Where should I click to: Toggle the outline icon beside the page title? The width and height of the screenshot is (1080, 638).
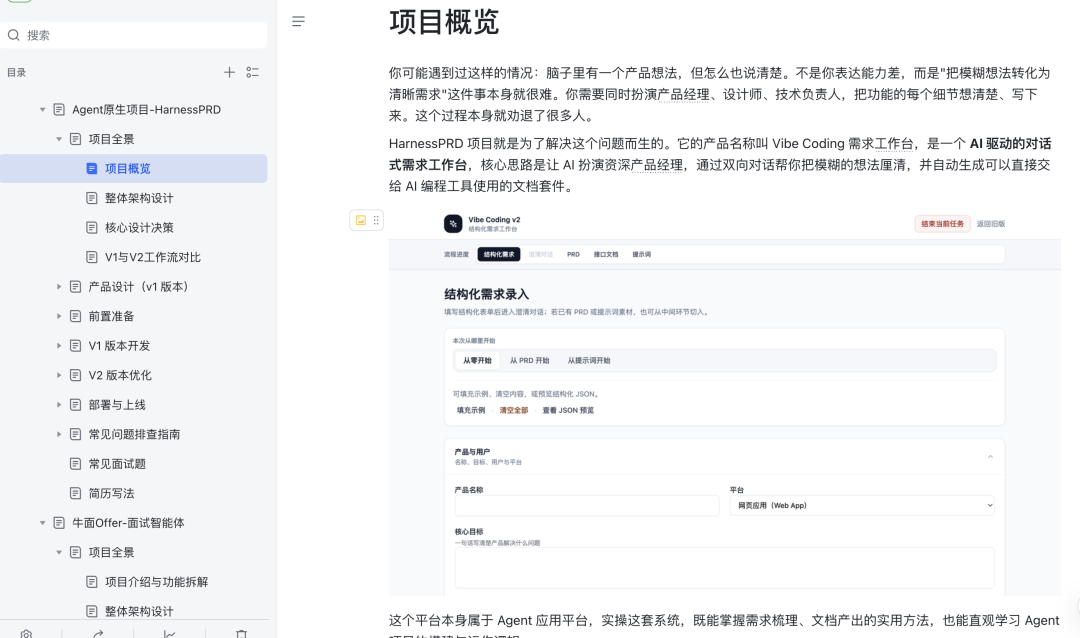coord(298,21)
